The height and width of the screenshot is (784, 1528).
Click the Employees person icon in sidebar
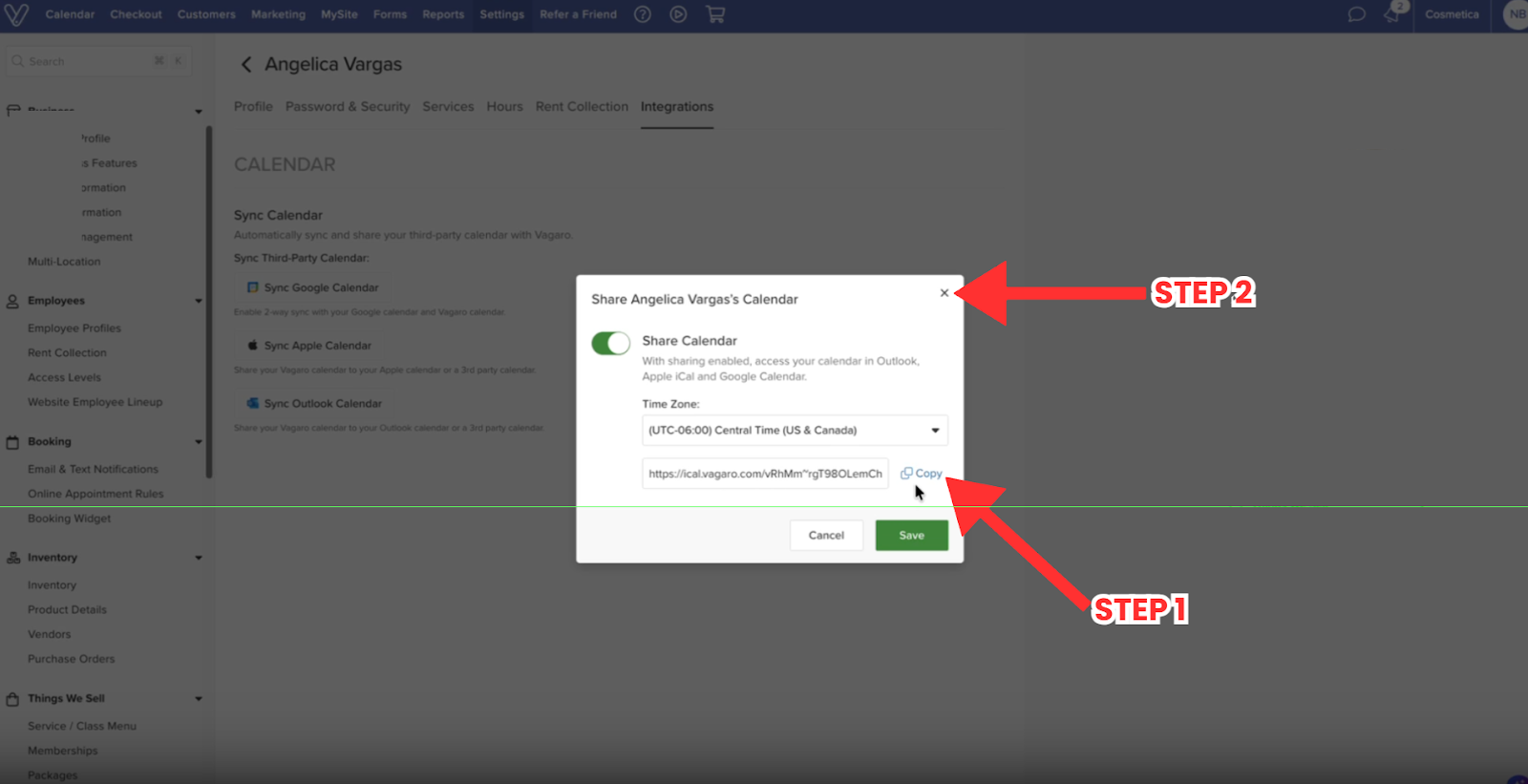click(12, 301)
